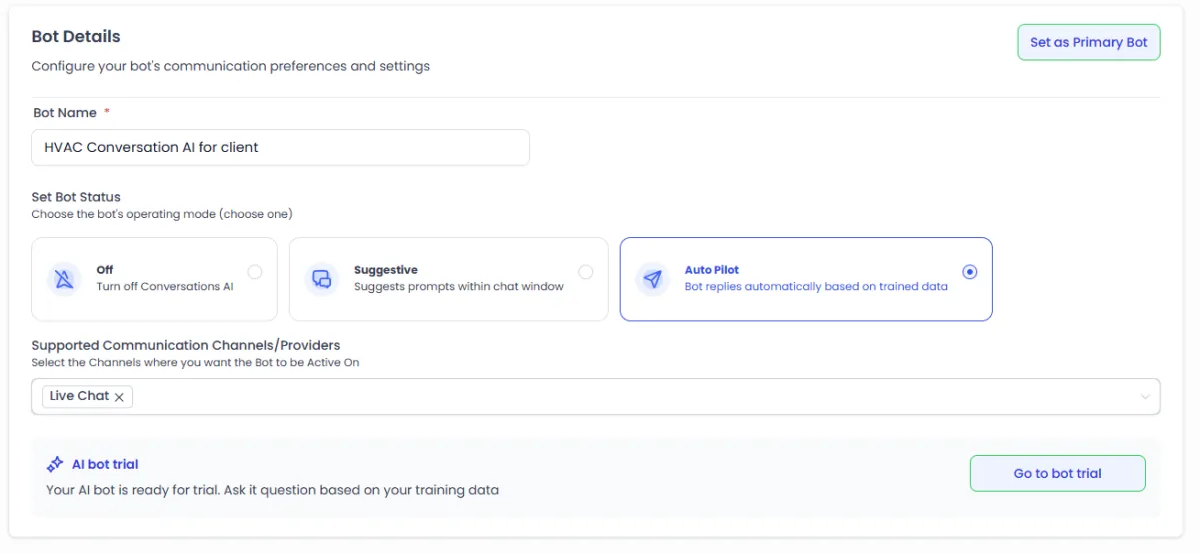Expand the communication channels dropdown arrow

[1146, 397]
